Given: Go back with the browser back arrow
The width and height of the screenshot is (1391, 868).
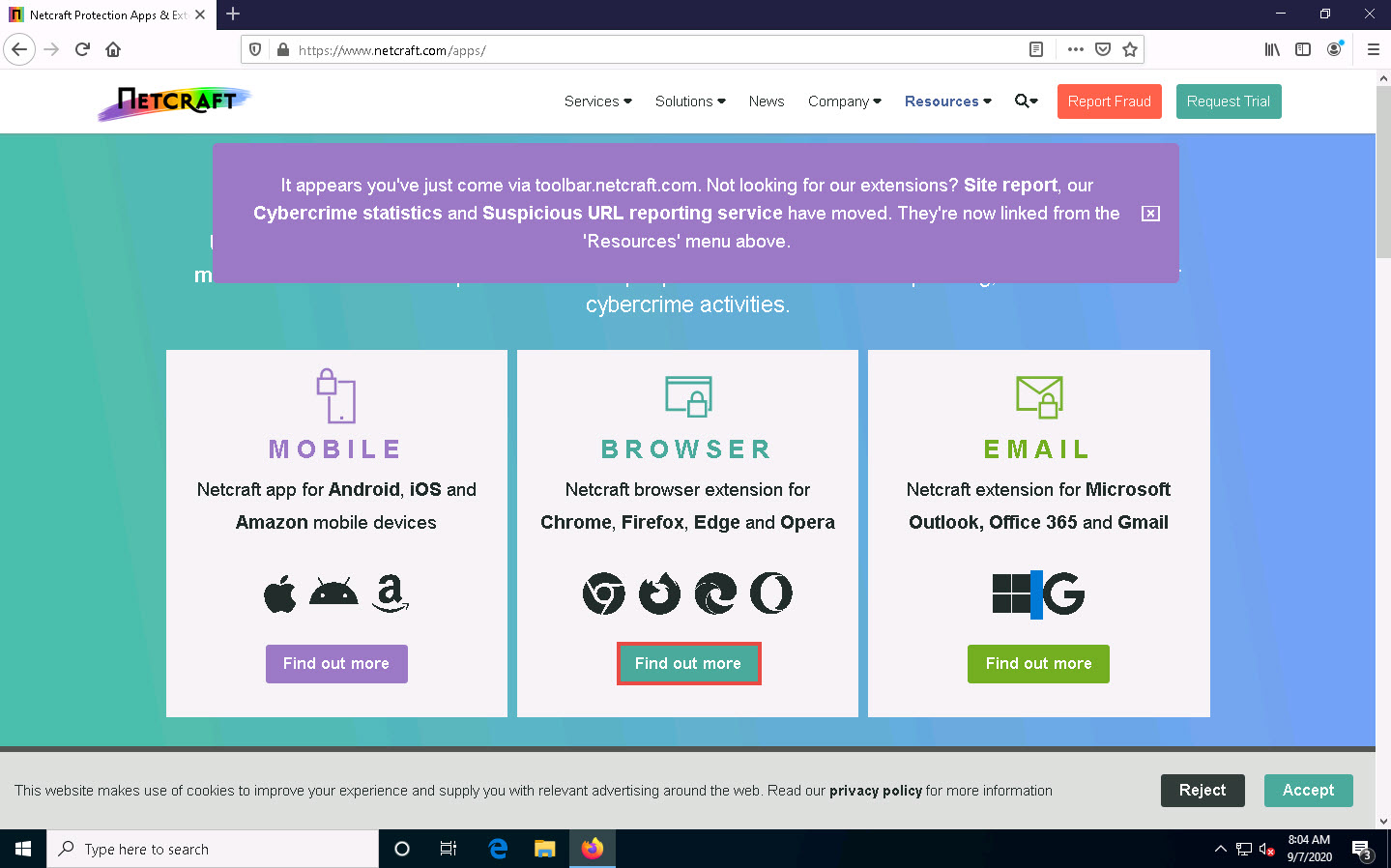Looking at the screenshot, I should (x=19, y=49).
